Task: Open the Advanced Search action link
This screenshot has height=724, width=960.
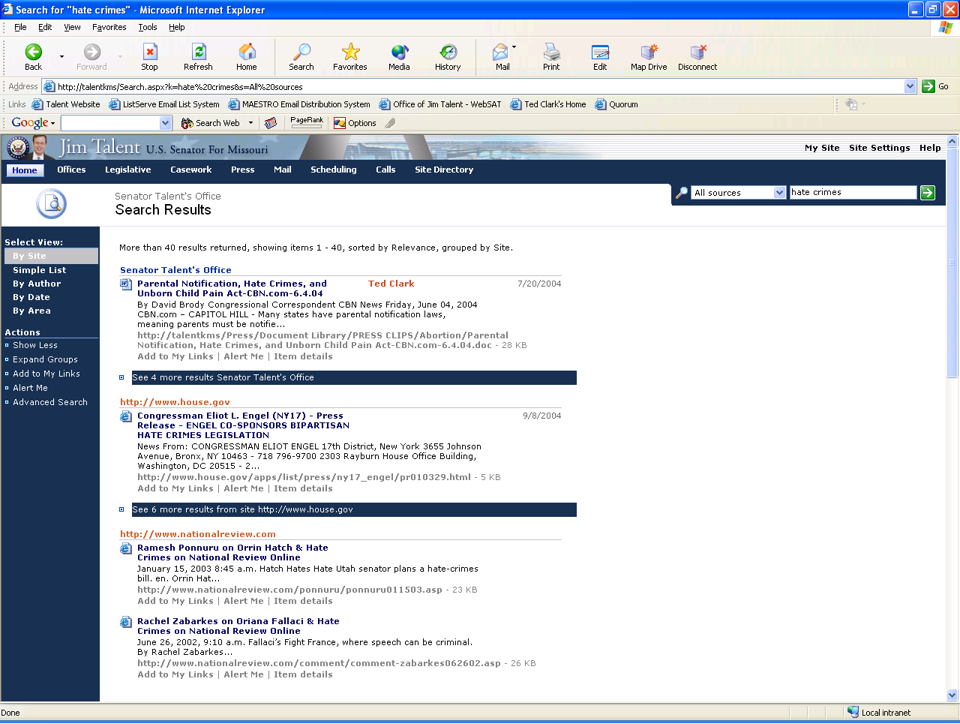Action: click(x=50, y=402)
